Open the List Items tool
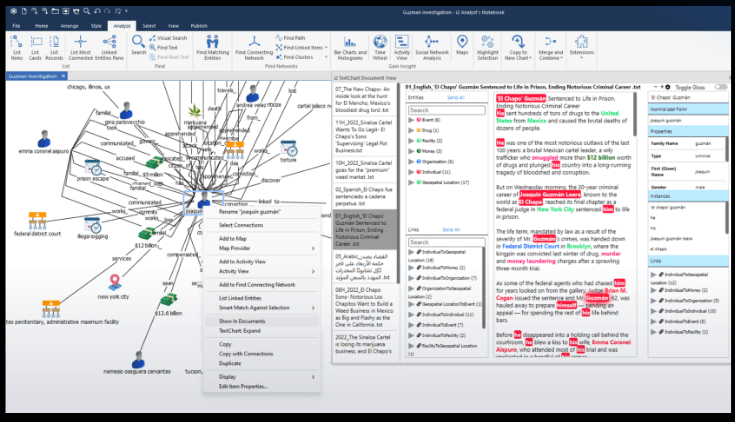This screenshot has height=422, width=735. click(x=16, y=47)
